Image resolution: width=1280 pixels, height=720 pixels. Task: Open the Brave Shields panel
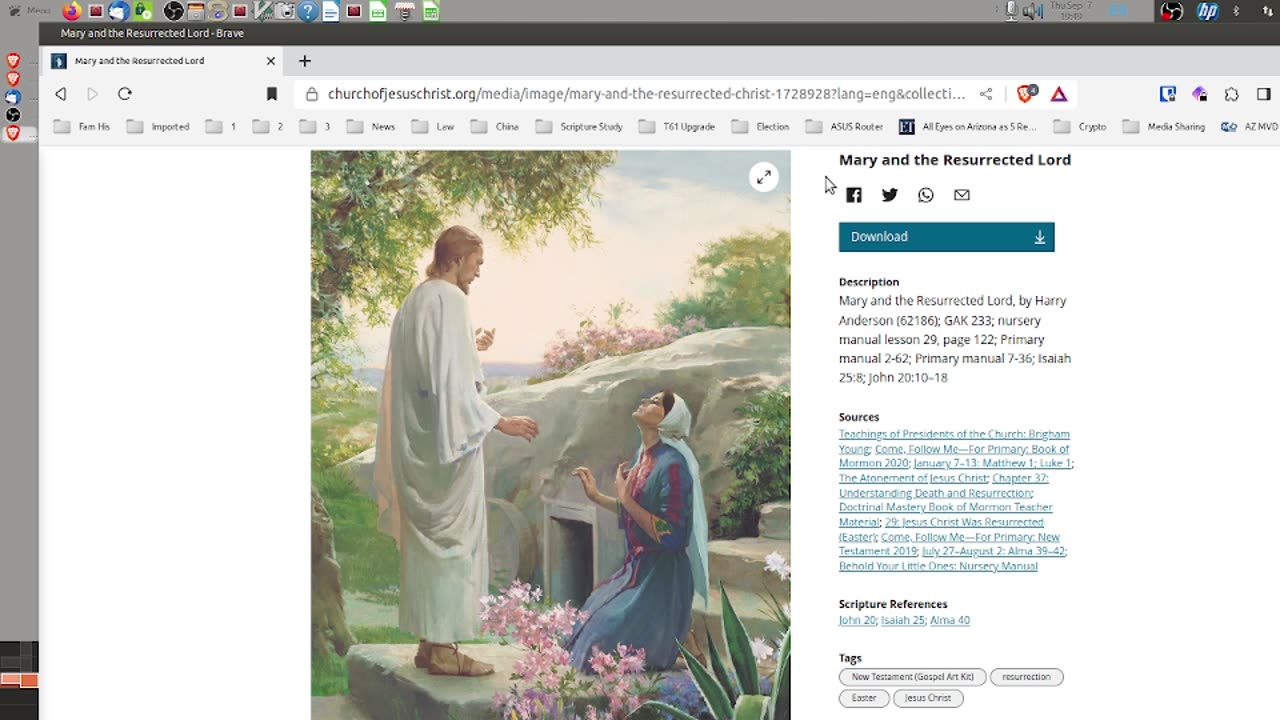click(x=1026, y=94)
